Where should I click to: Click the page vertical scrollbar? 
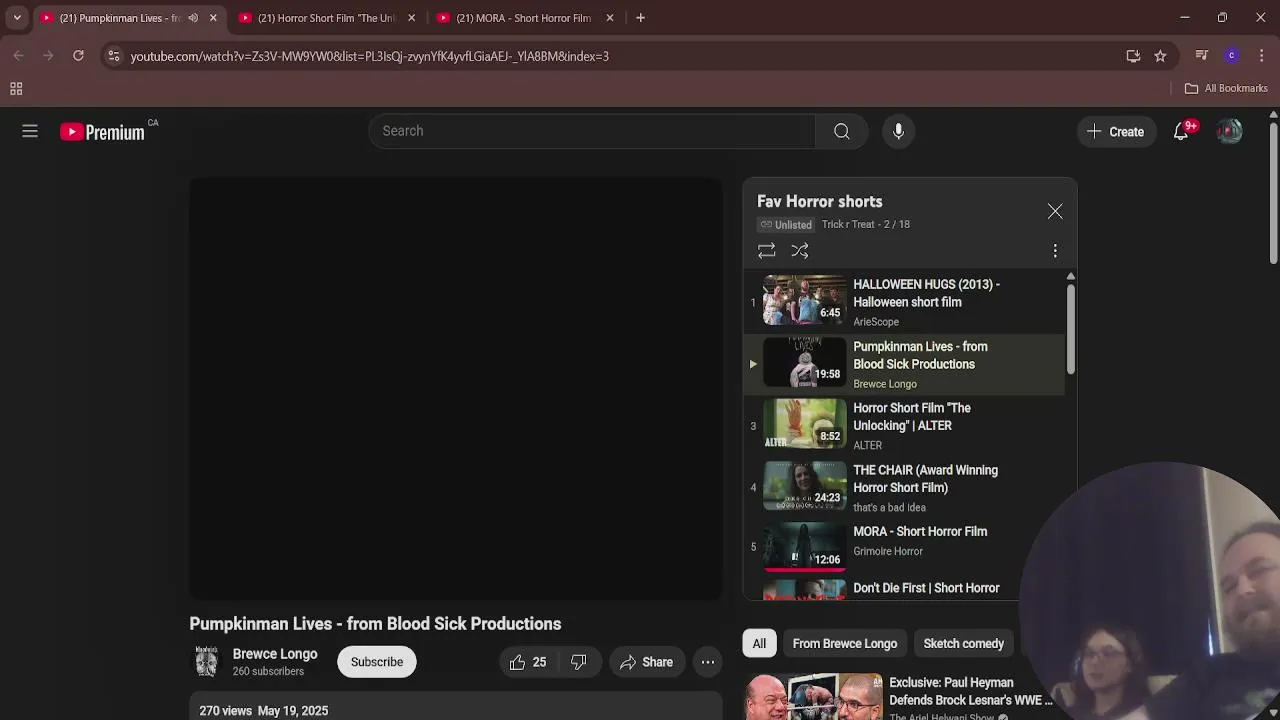pyautogui.click(x=1273, y=193)
